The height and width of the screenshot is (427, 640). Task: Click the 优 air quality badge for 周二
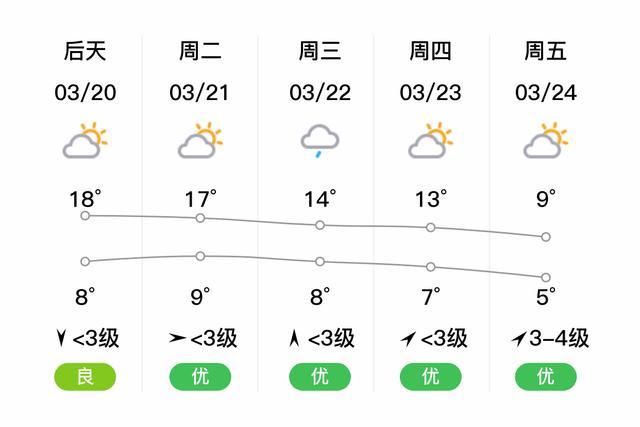coord(200,376)
